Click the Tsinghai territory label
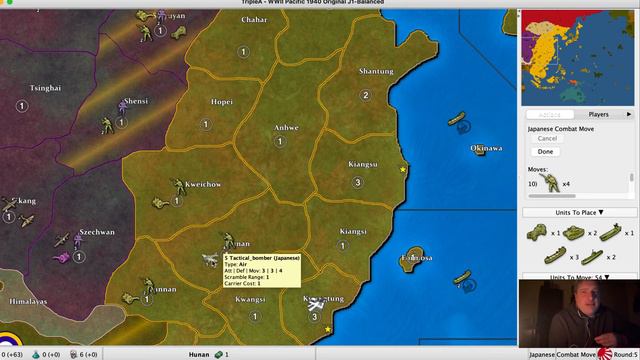This screenshot has height=360, width=640. [x=45, y=88]
